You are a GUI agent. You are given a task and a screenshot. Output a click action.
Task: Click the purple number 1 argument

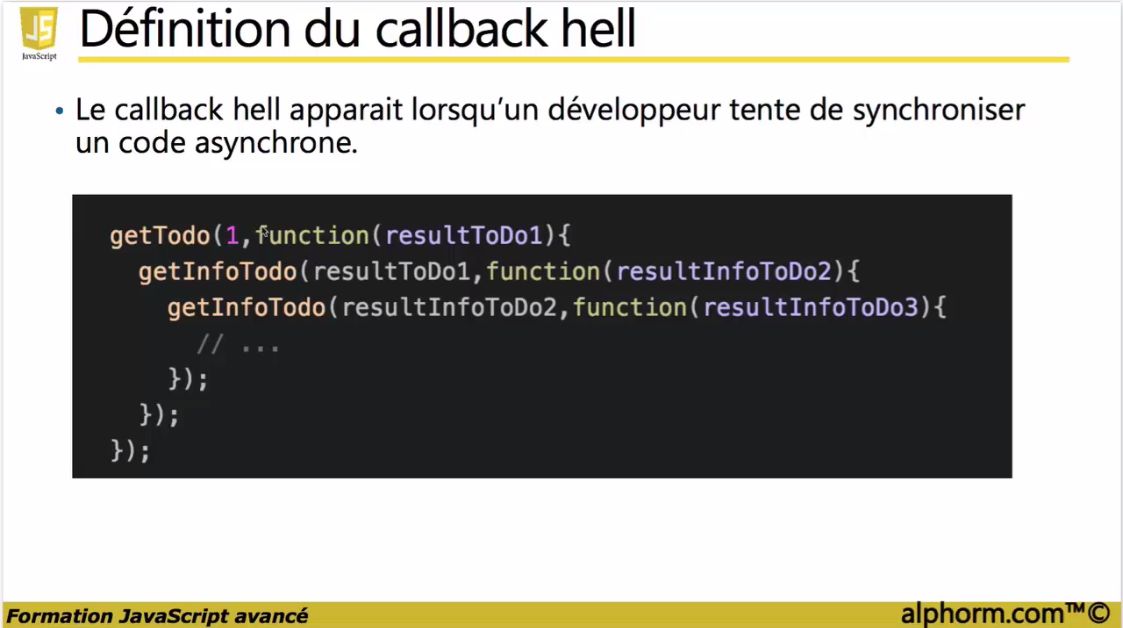click(x=234, y=235)
